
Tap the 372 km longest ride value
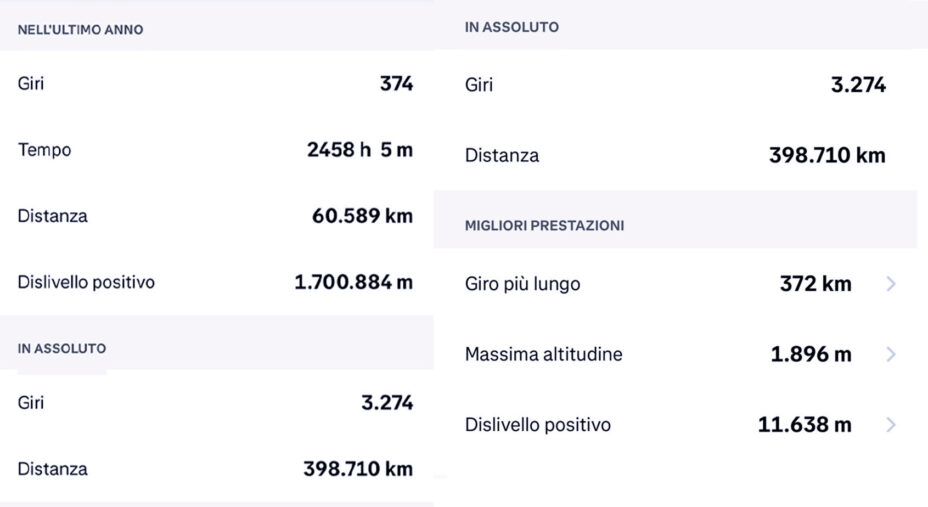816,284
